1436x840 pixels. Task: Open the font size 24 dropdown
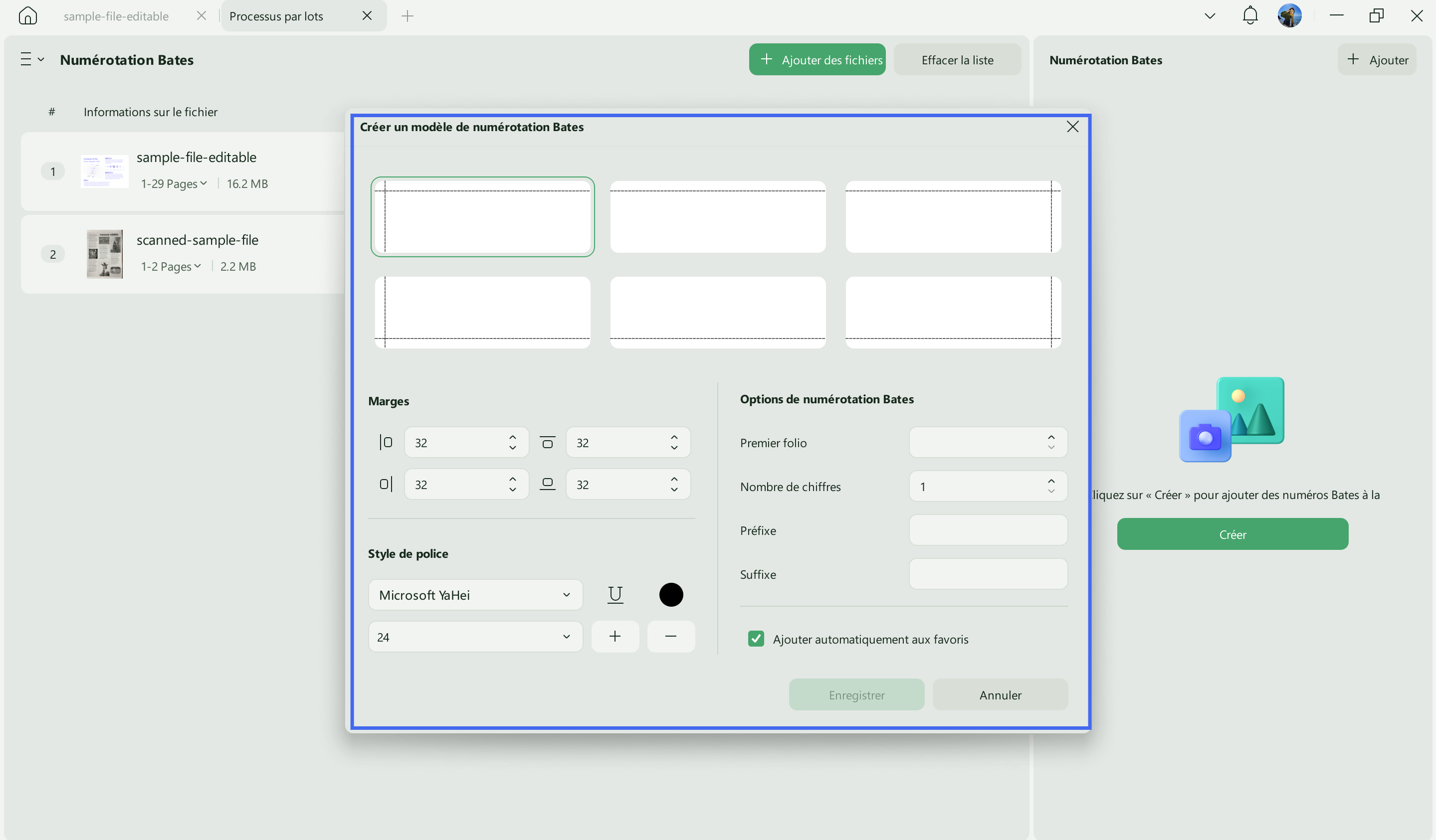pyautogui.click(x=475, y=636)
